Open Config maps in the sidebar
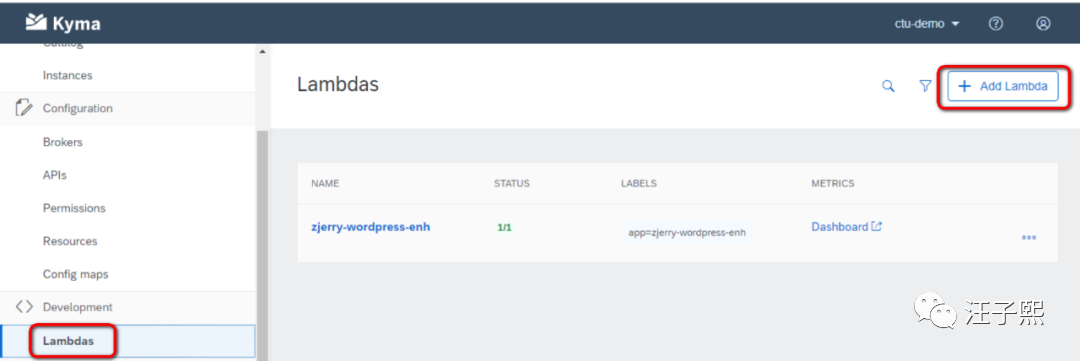The image size is (1080, 361). point(75,274)
